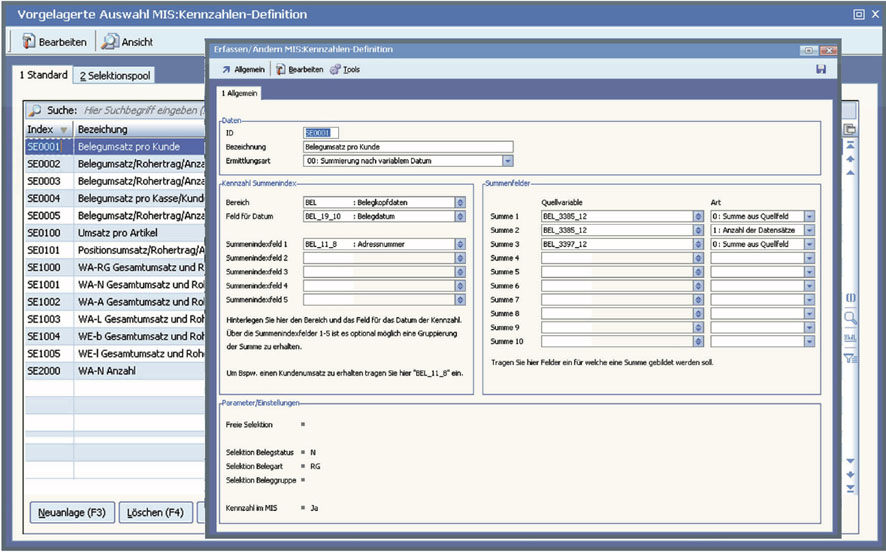Select the 1 Standard tab
Viewport: 886px width, 553px height.
click(45, 76)
